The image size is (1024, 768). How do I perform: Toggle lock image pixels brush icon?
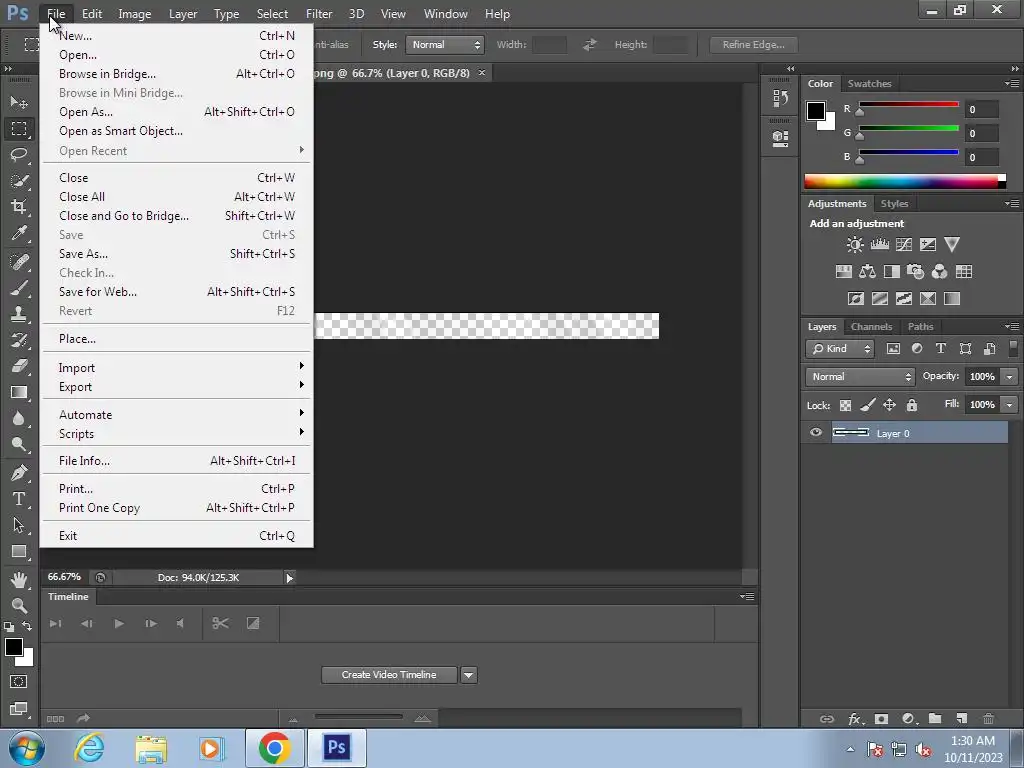click(867, 405)
